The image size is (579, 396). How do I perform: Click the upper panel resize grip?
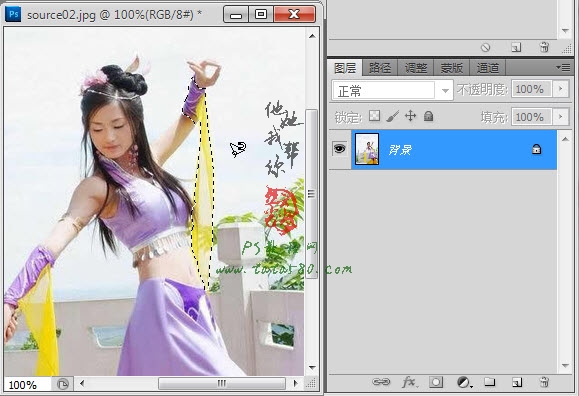[x=566, y=48]
